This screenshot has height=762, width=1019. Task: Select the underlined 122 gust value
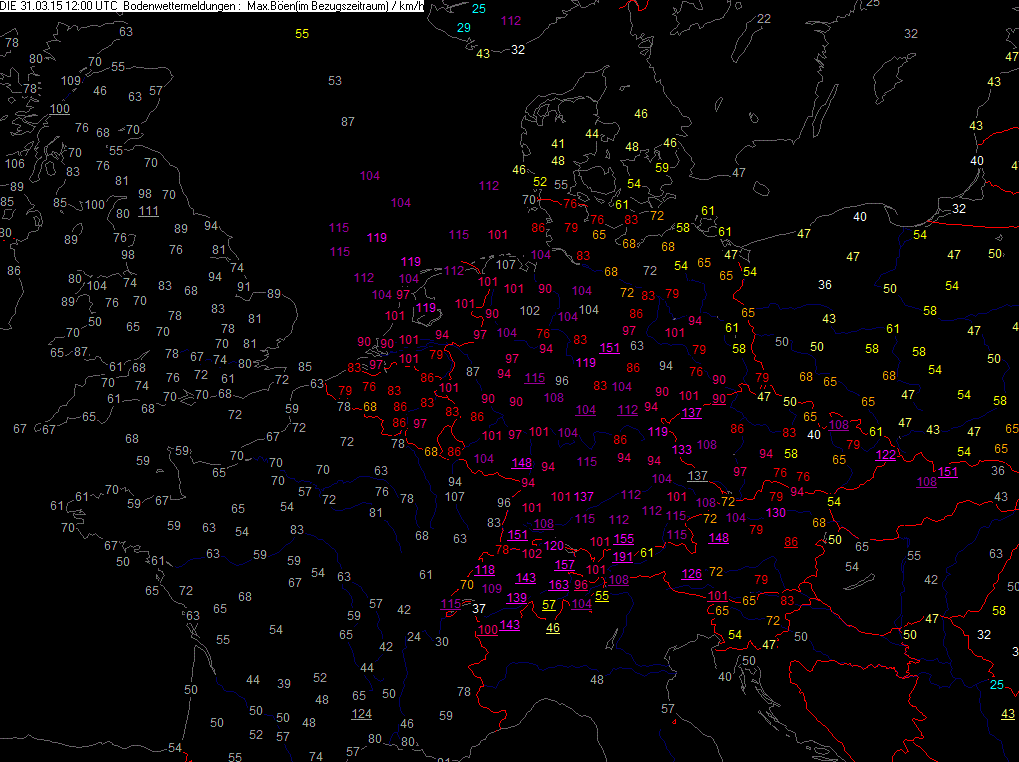[x=886, y=455]
